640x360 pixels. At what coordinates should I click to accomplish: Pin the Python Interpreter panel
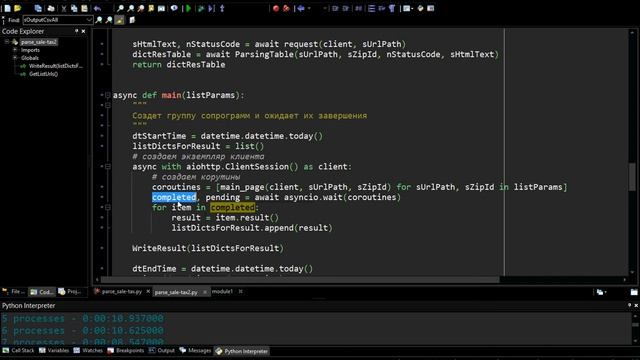(629, 305)
